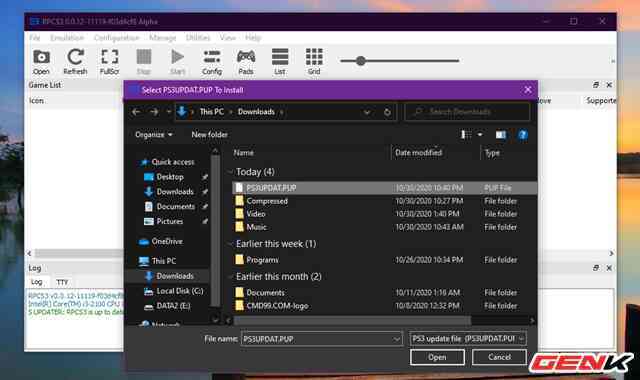
Task: Click the horizontal scrollbar in file list
Action: [353, 320]
